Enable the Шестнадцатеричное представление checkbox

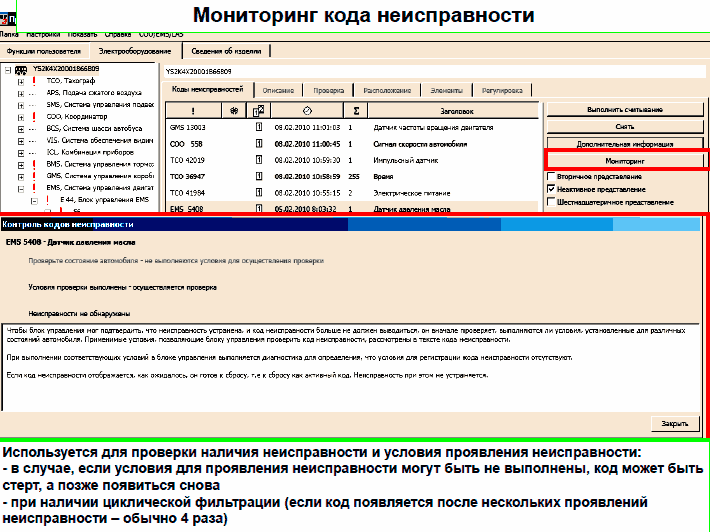point(551,201)
